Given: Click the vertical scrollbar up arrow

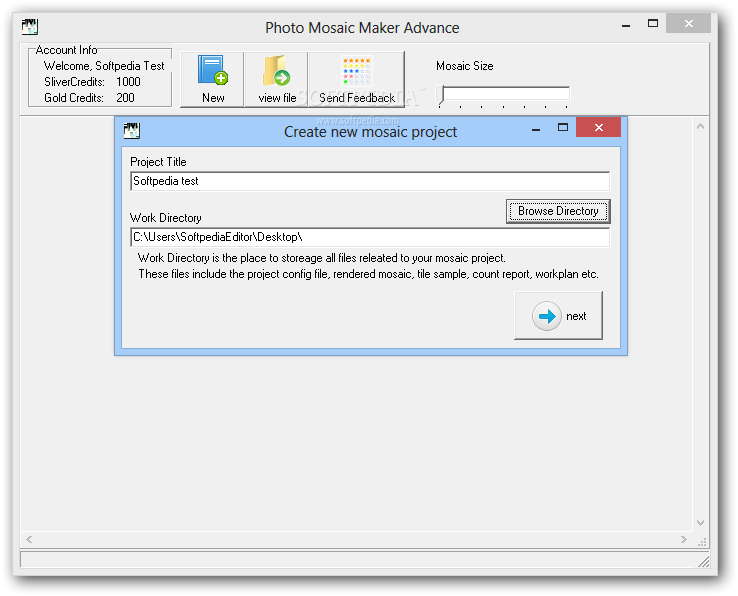Looking at the screenshot, I should click(x=700, y=126).
